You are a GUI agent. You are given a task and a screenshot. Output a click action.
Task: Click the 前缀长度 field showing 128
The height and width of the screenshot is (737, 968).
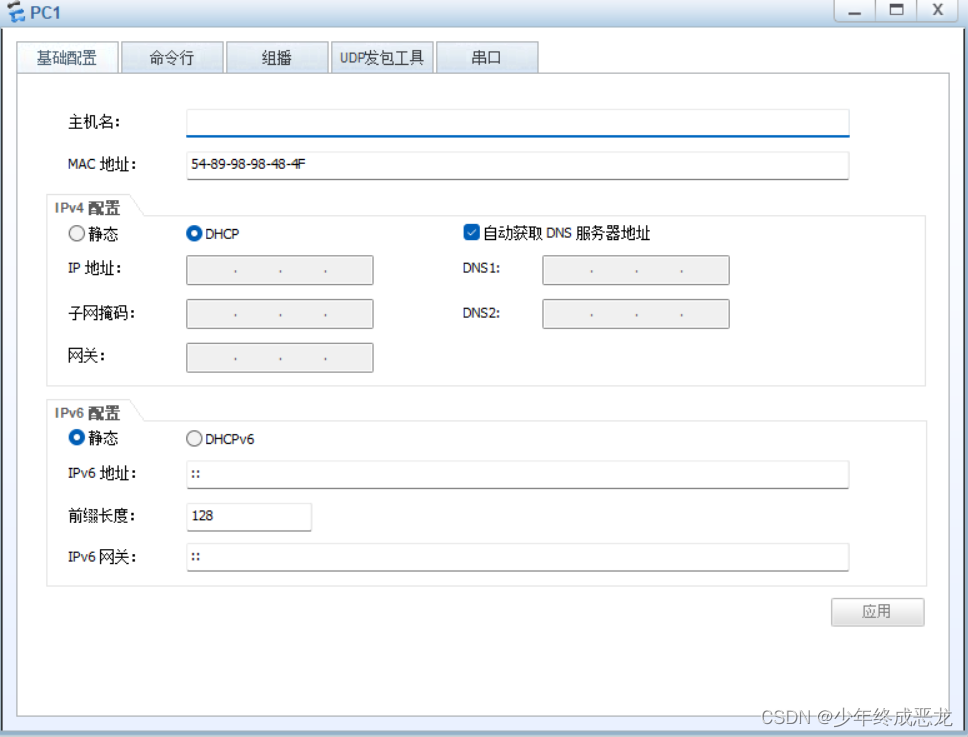[249, 517]
